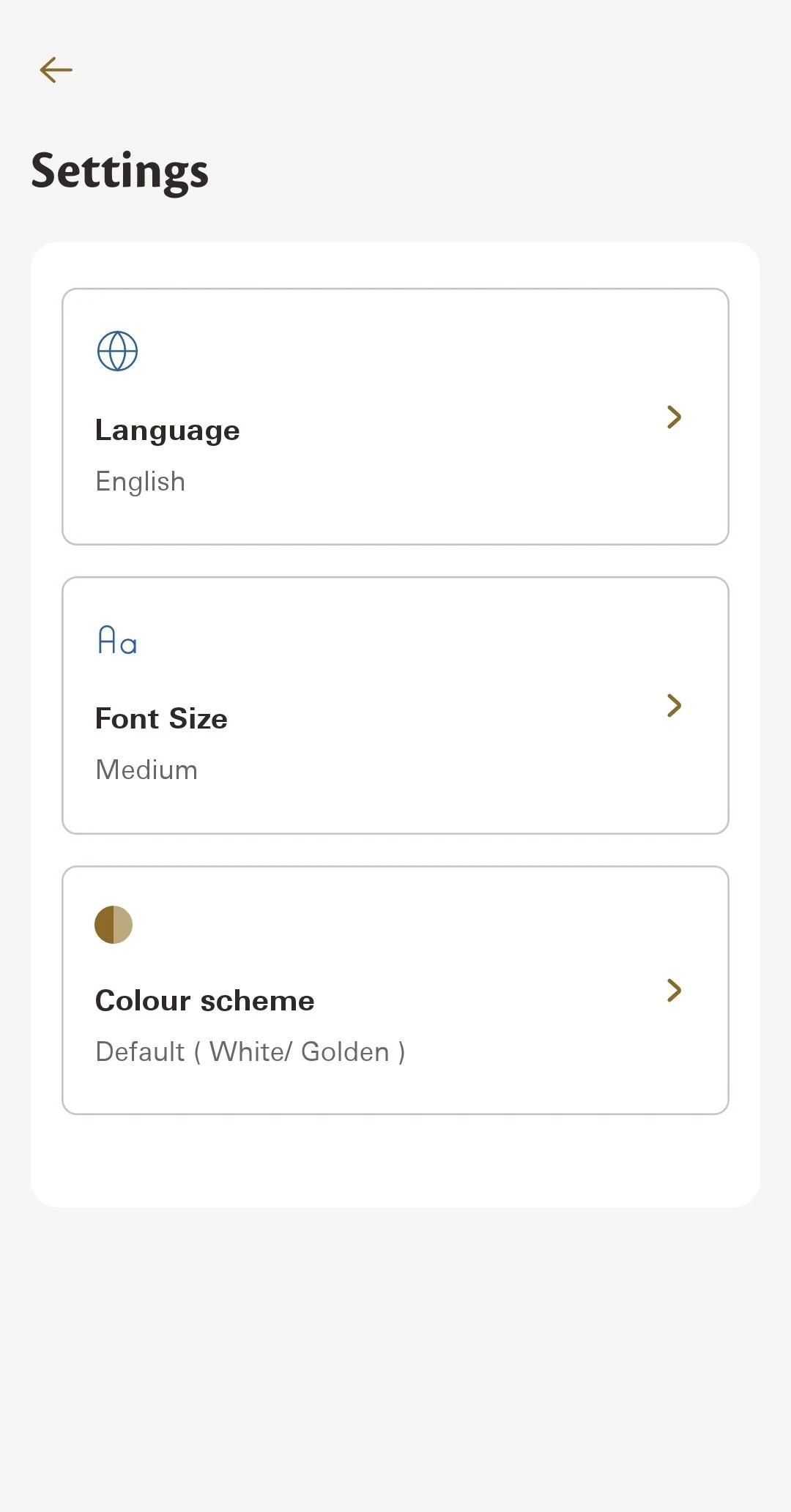
Task: Tap the current language value English
Action: (140, 482)
